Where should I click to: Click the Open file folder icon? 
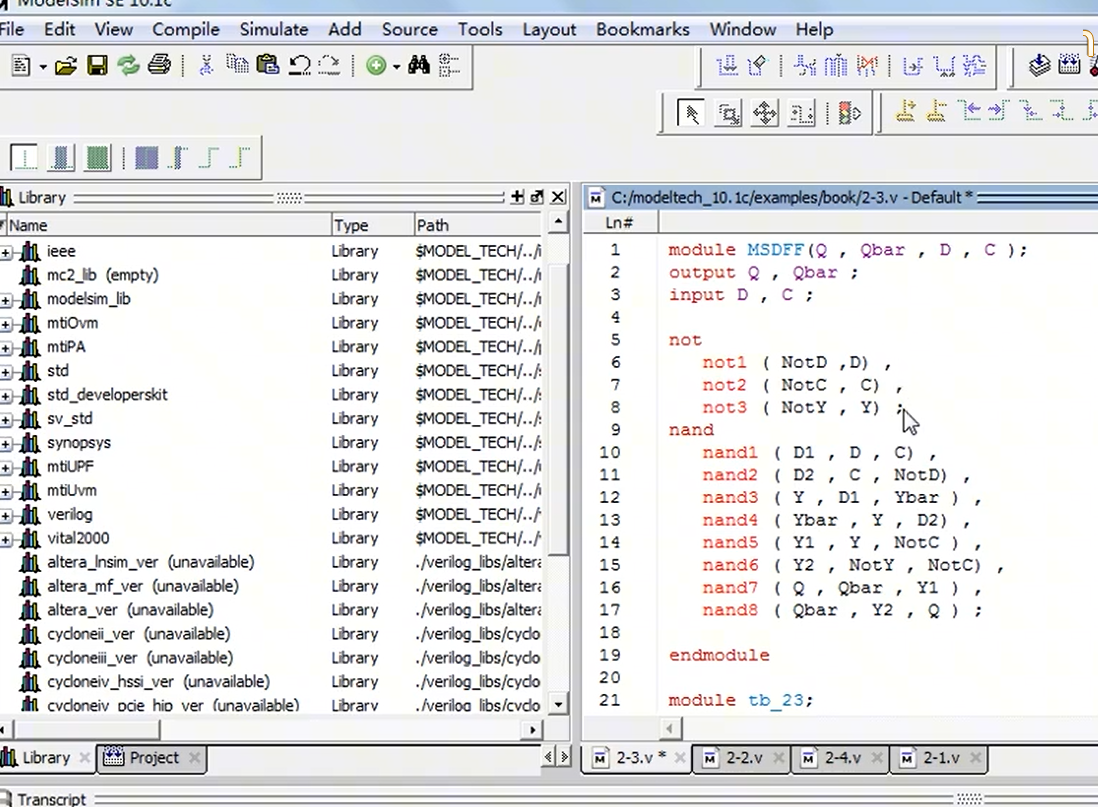pyautogui.click(x=66, y=66)
